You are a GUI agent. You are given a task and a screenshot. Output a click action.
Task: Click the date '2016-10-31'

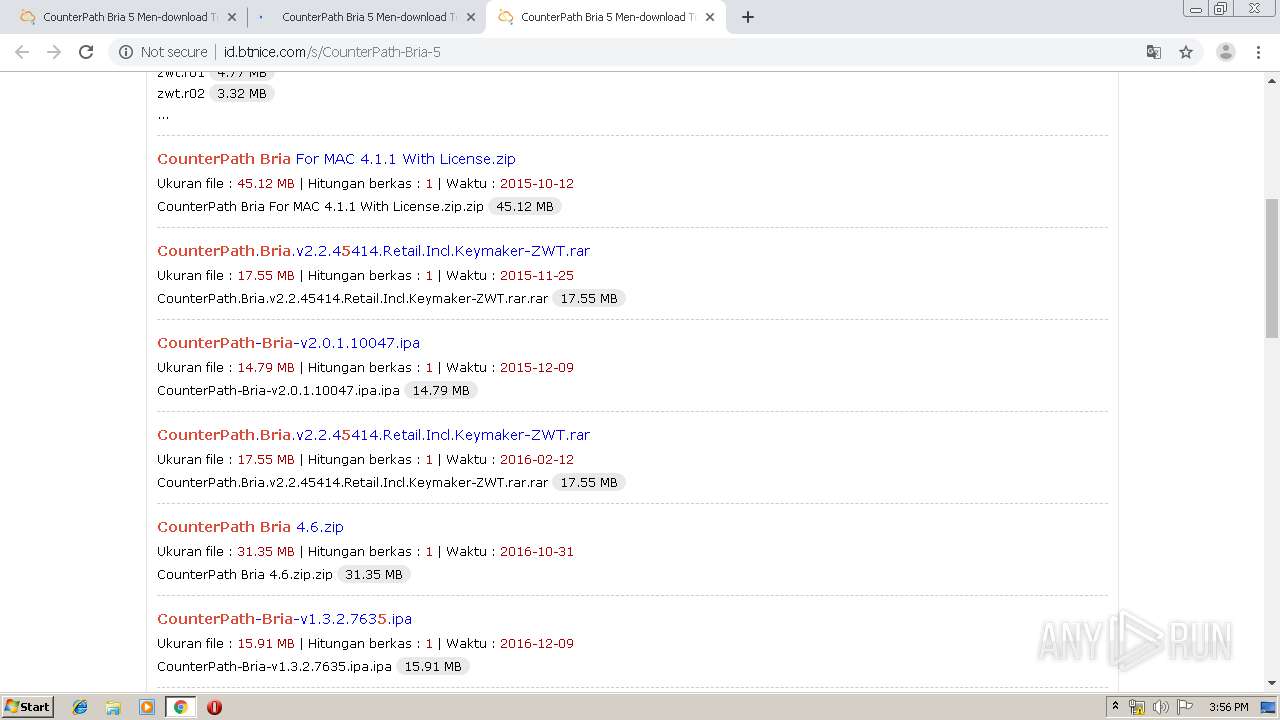click(x=537, y=552)
